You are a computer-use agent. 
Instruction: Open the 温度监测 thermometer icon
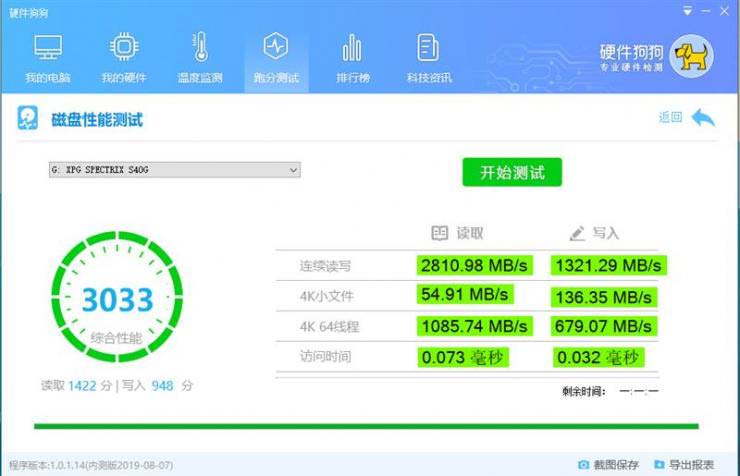[x=201, y=47]
